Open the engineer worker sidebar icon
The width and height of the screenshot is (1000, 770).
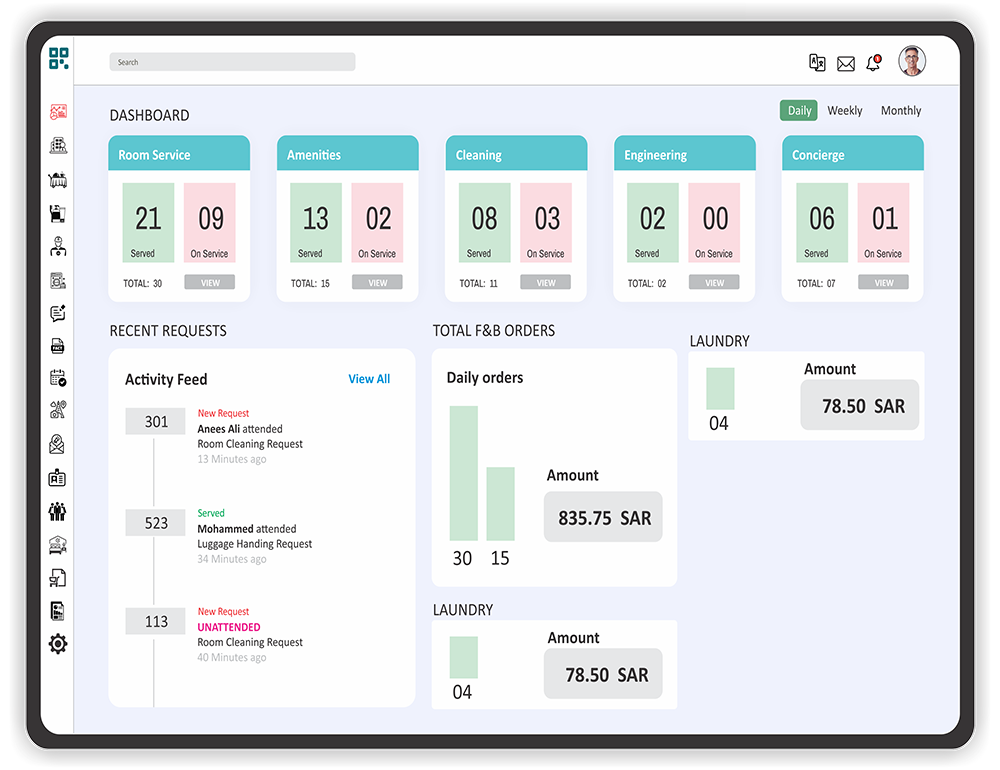(58, 246)
